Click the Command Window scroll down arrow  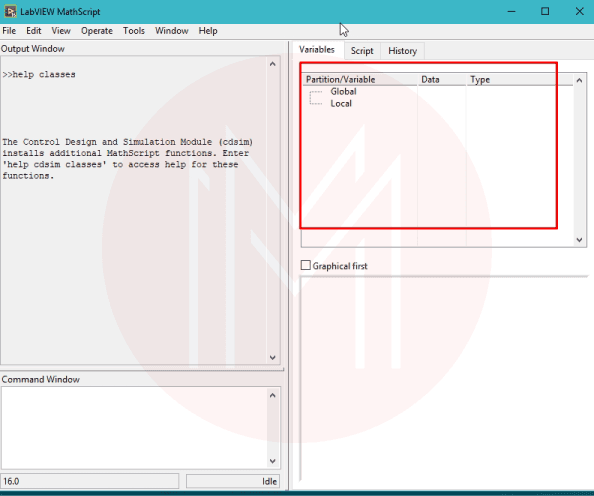click(272, 461)
